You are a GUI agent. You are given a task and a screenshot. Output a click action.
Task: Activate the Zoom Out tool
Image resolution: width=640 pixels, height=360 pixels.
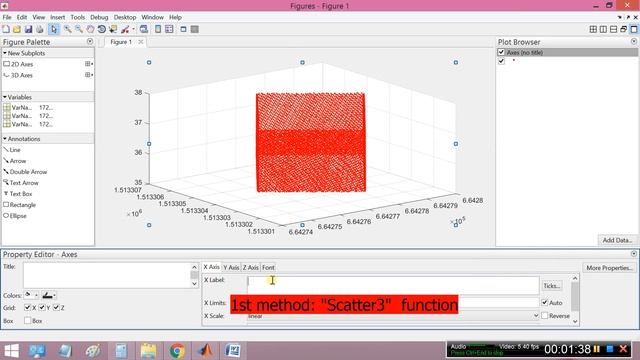[79, 29]
